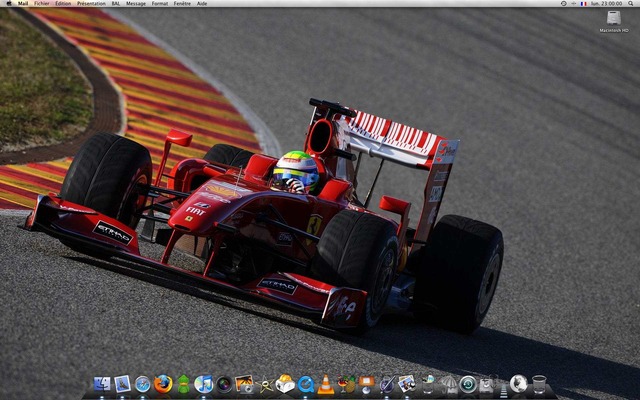Open the glass with photo dock icon

[x=428, y=384]
